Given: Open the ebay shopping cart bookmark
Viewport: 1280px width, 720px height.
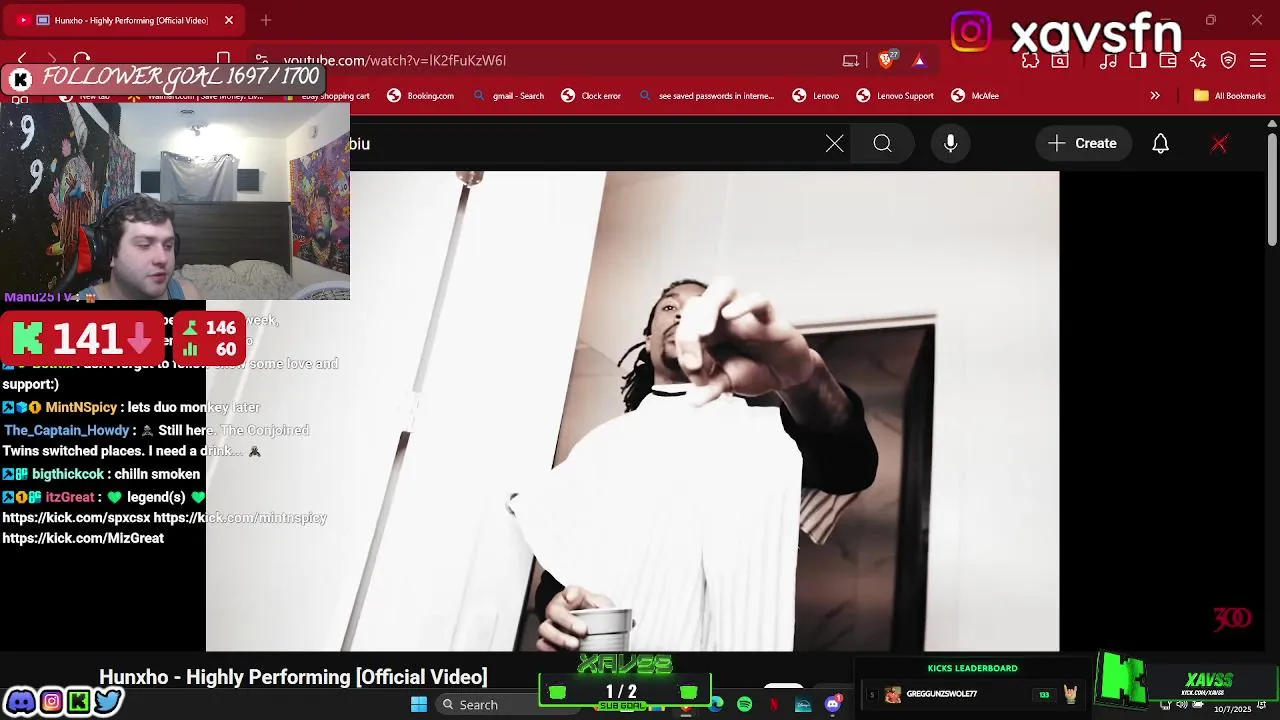Looking at the screenshot, I should (326, 96).
